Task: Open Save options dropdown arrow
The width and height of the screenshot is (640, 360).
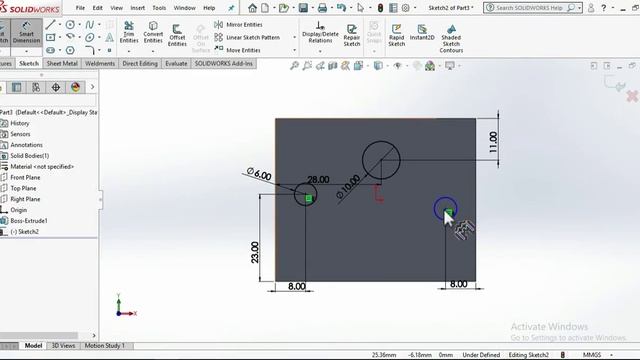Action: point(313,8)
